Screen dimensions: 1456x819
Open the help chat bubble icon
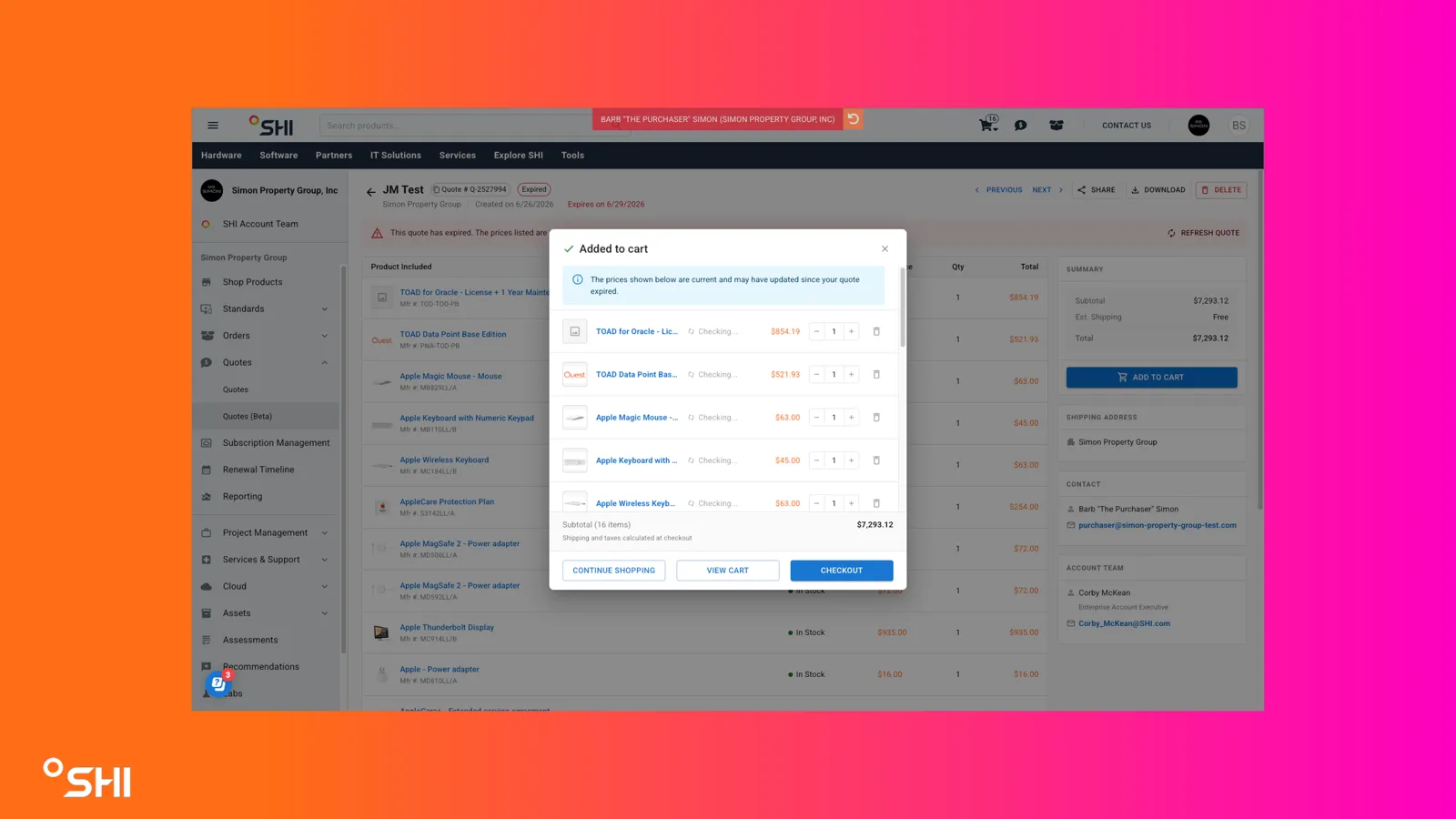click(218, 682)
